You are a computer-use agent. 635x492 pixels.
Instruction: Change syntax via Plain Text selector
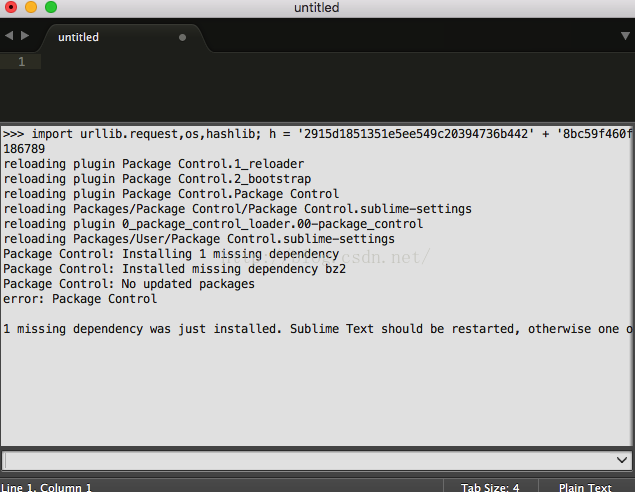coord(585,487)
